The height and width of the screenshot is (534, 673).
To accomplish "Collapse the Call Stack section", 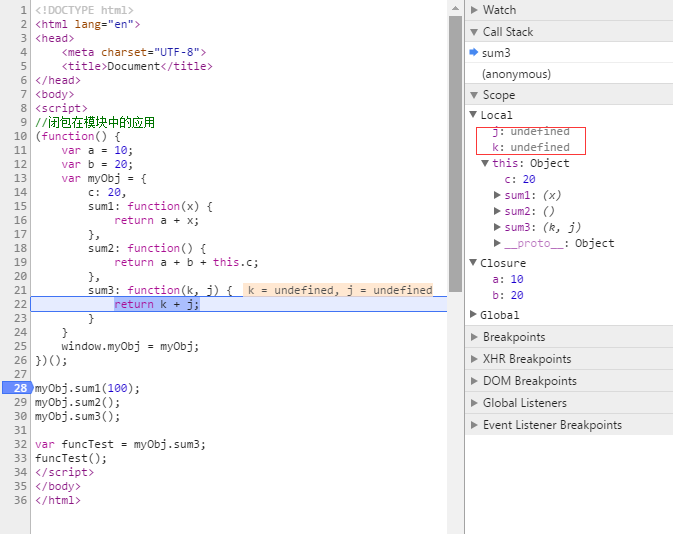I will (x=474, y=32).
